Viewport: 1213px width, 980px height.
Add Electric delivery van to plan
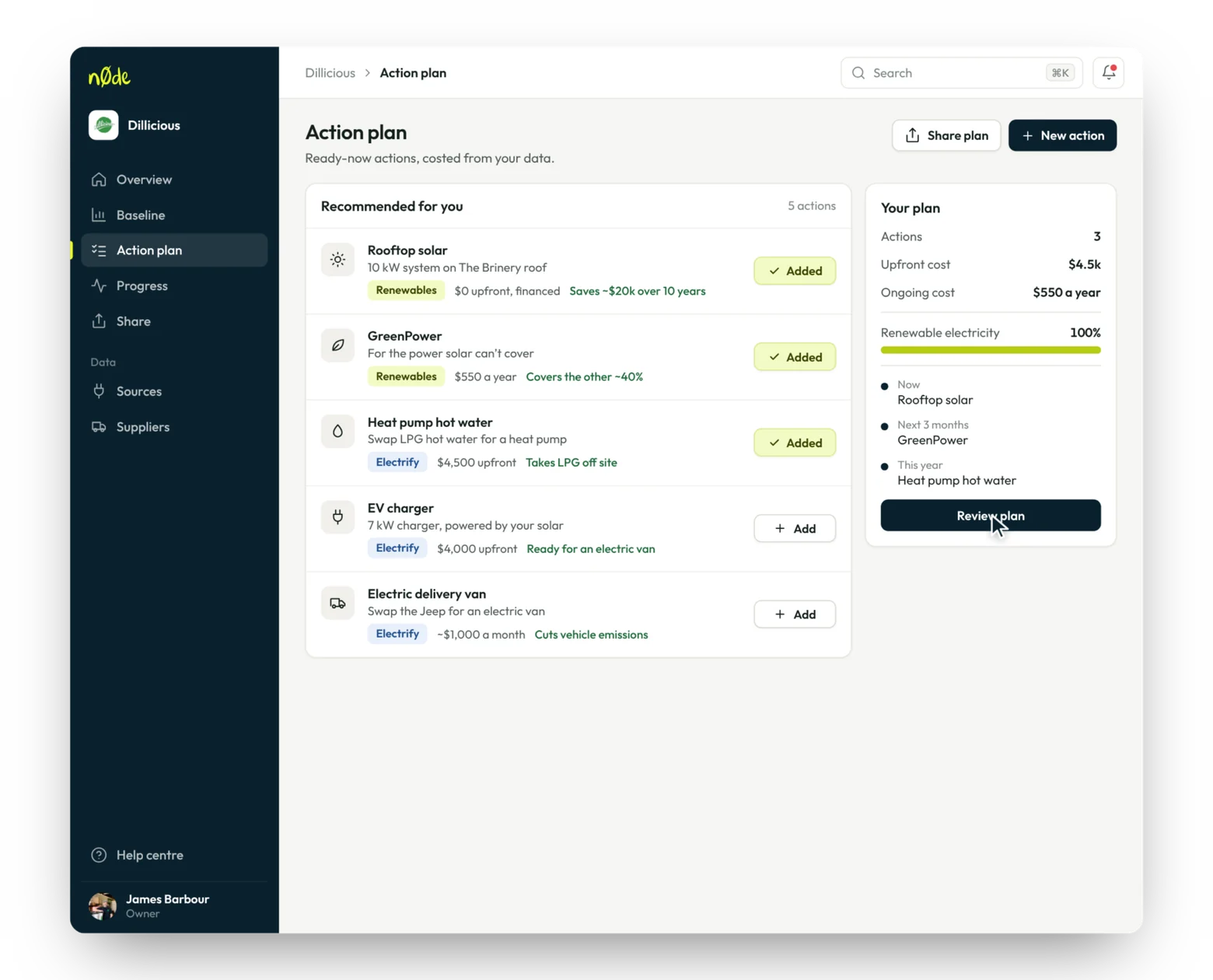[795, 614]
